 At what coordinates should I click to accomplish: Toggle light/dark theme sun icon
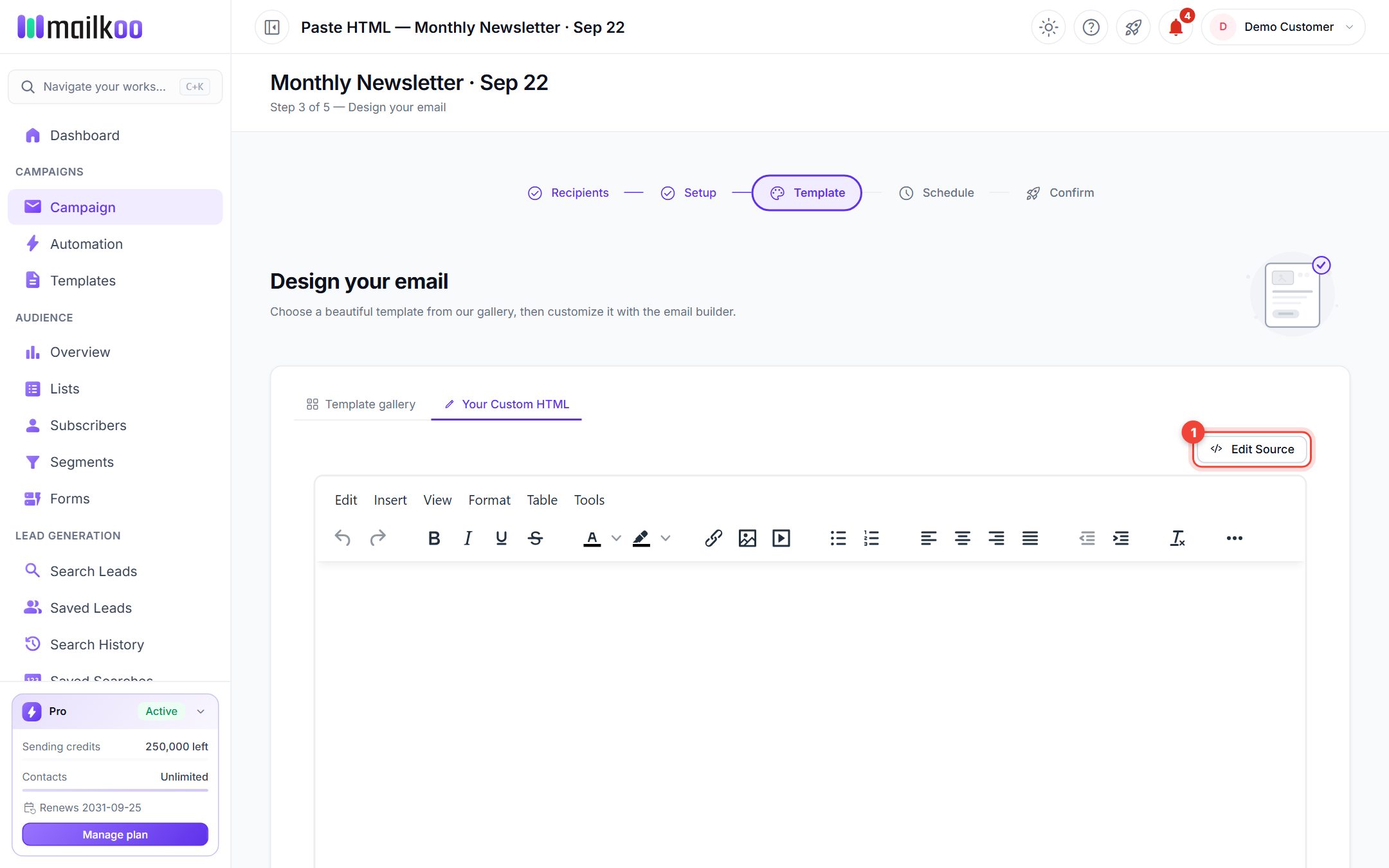coord(1048,27)
